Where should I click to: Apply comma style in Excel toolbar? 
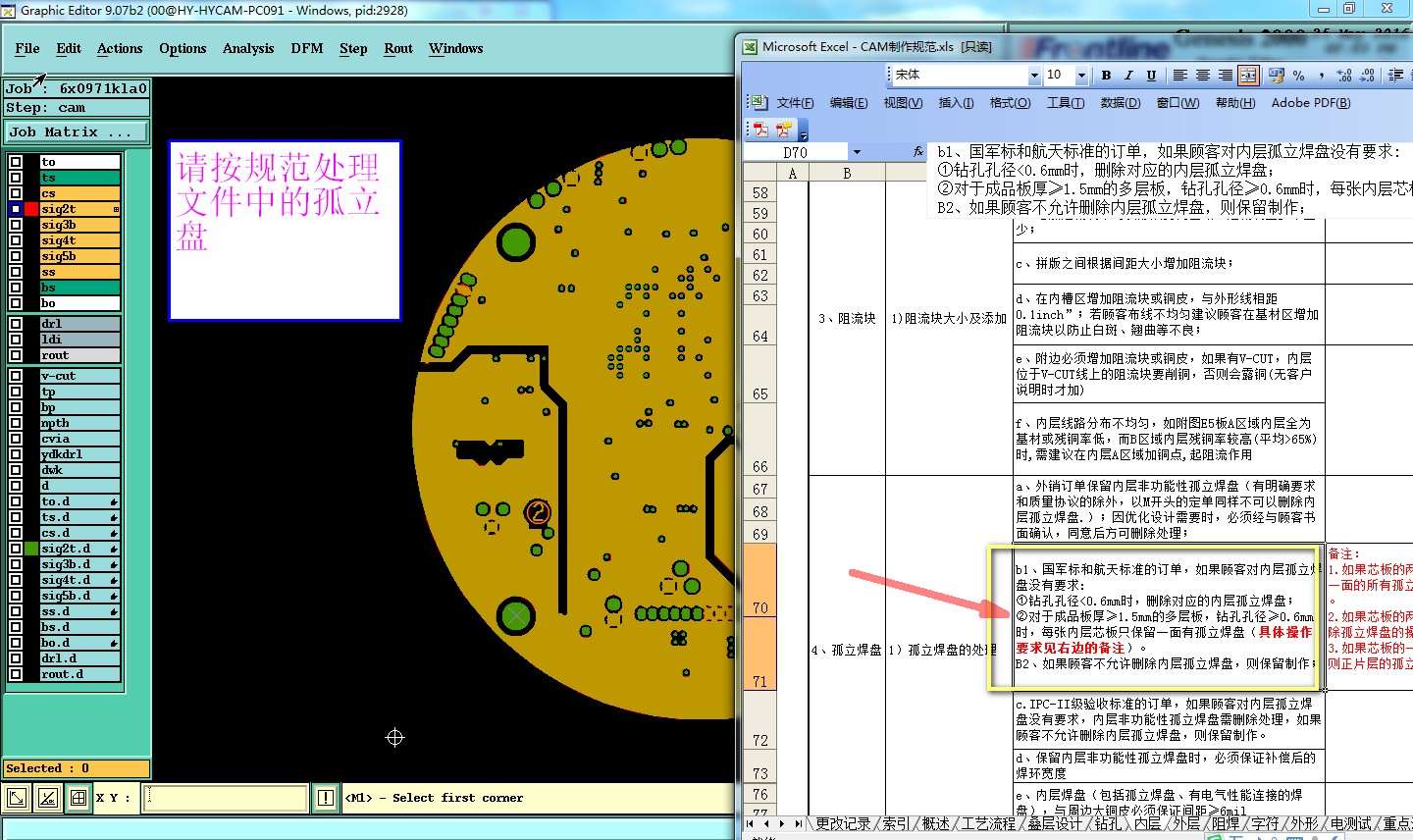pyautogui.click(x=1321, y=76)
